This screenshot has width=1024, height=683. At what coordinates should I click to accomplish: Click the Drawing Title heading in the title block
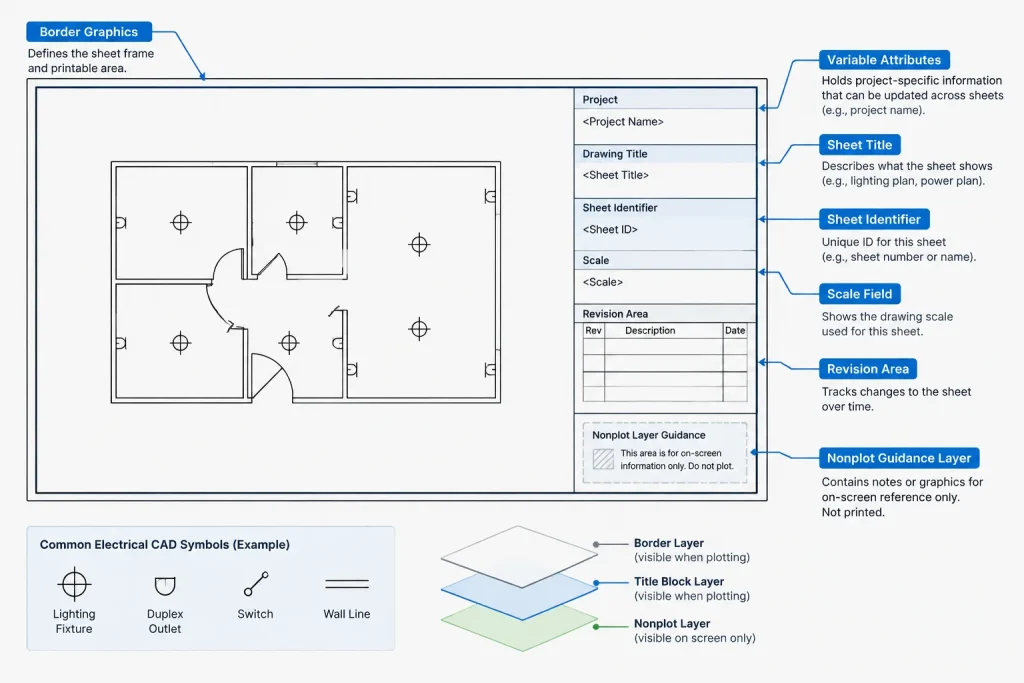click(615, 154)
